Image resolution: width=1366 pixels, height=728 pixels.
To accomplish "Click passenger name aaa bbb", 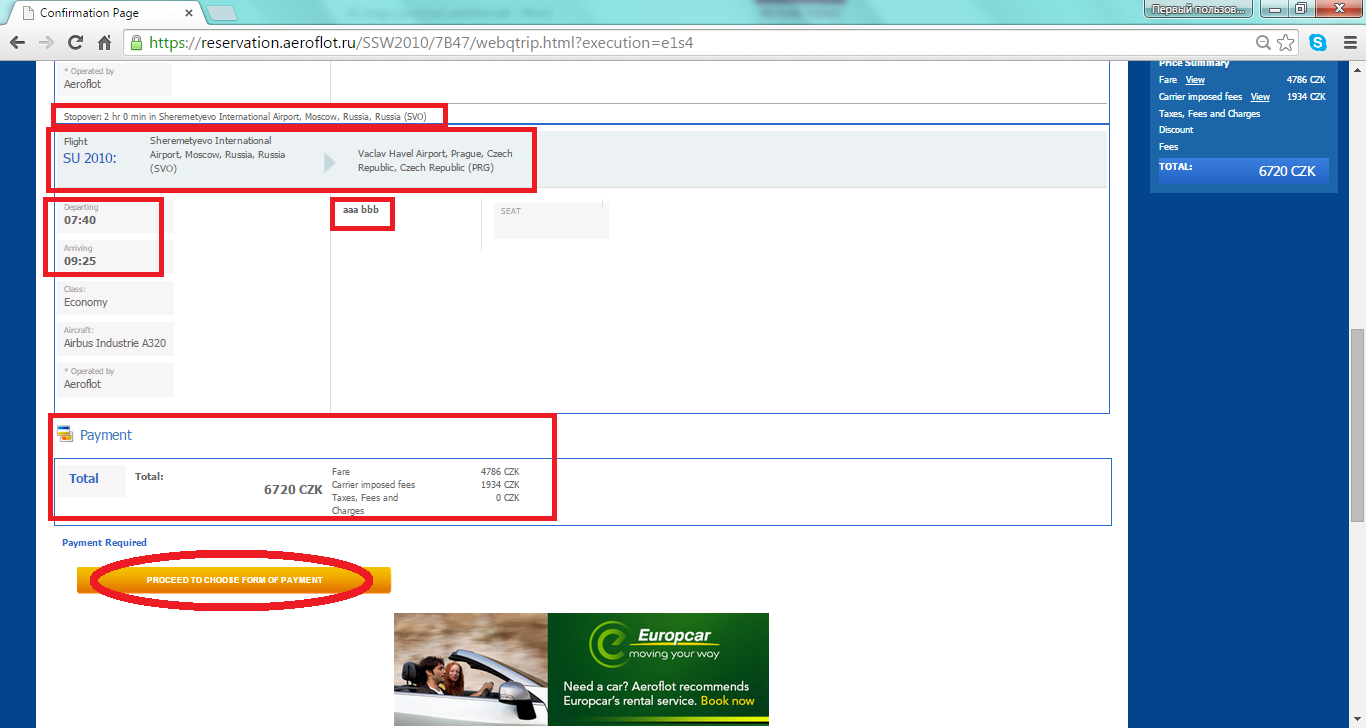I will coord(361,210).
